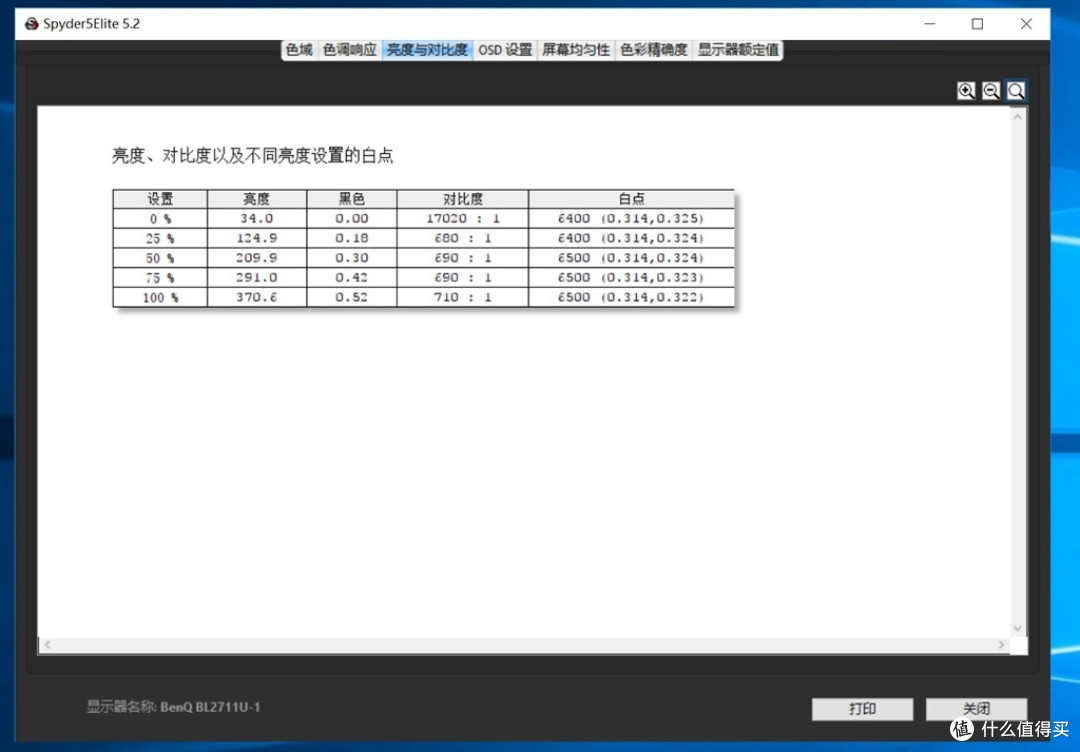The image size is (1080, 752).
Task: Click the 设置 column header
Action: click(x=160, y=199)
